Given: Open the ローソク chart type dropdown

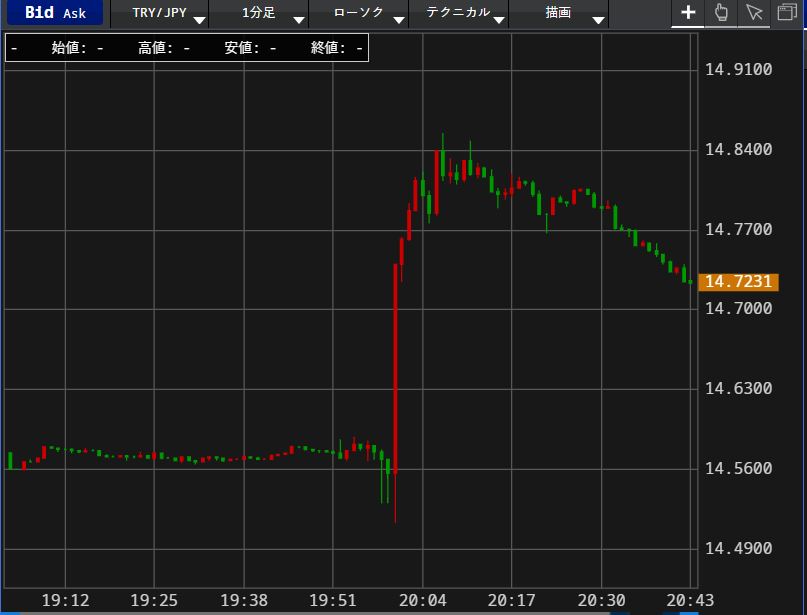Looking at the screenshot, I should 359,13.
